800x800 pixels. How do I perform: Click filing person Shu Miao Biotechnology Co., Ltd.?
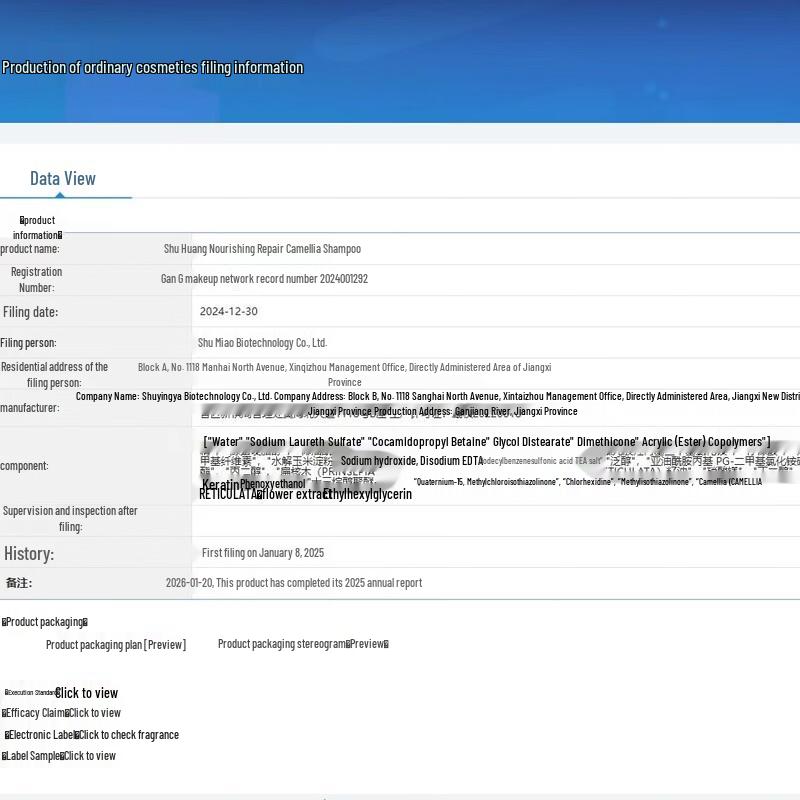click(x=262, y=343)
